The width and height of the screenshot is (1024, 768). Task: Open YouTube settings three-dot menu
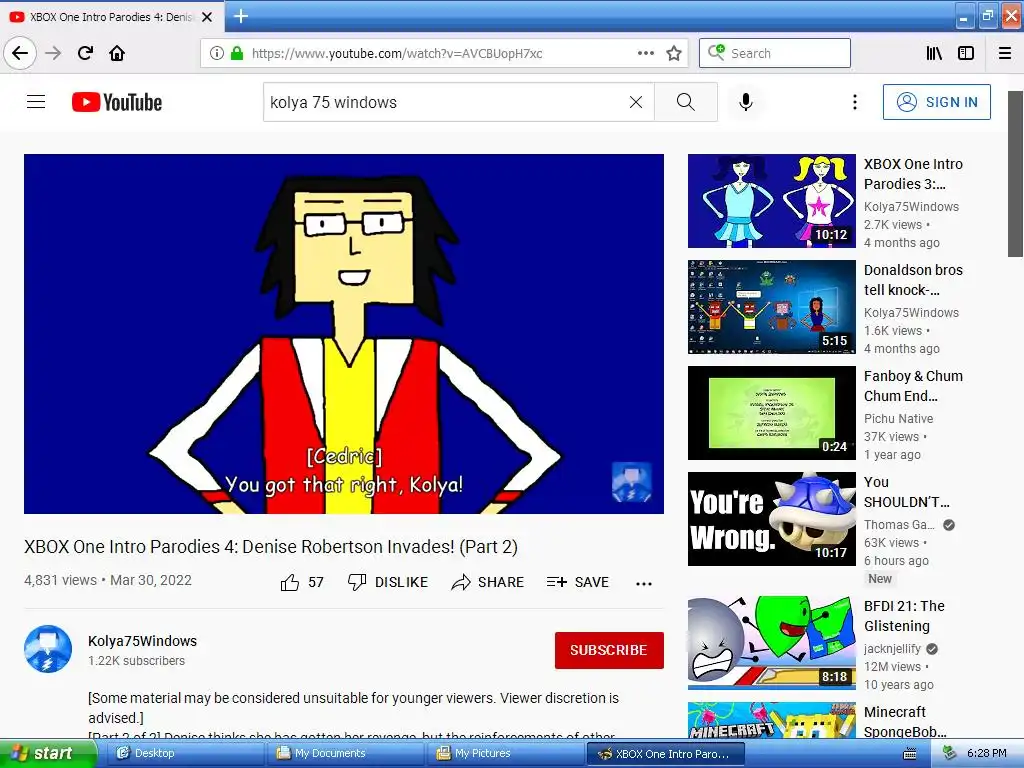[855, 102]
